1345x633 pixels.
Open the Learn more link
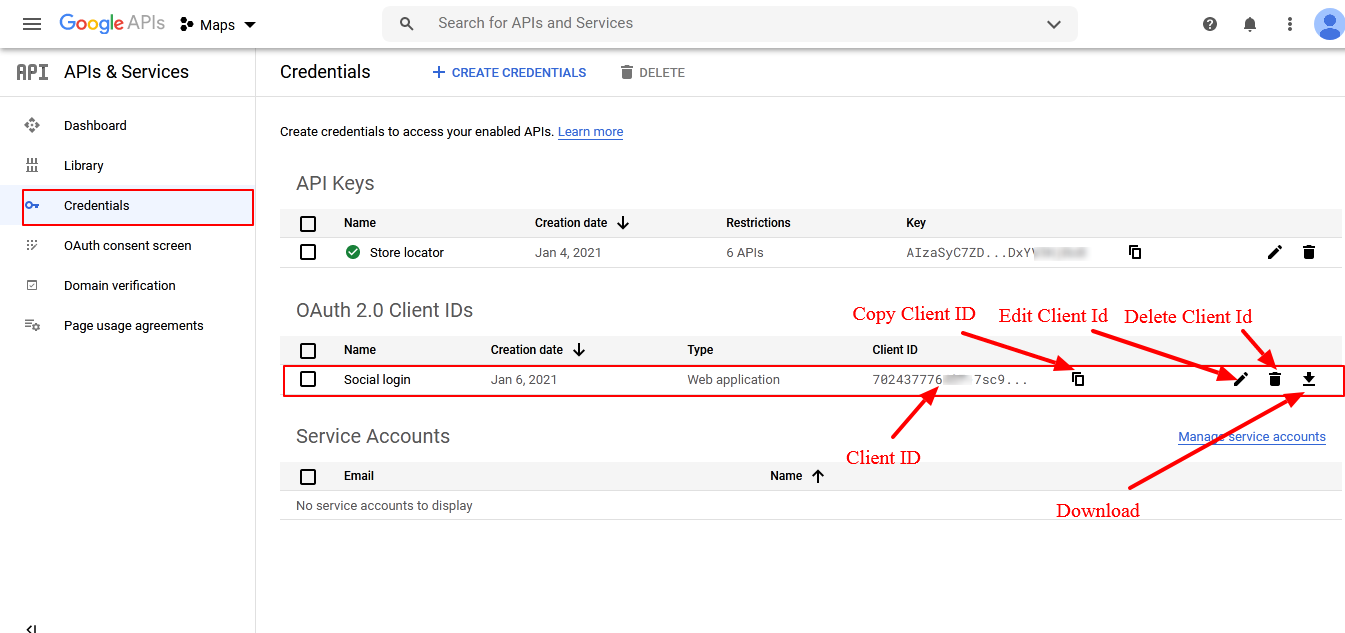[591, 132]
